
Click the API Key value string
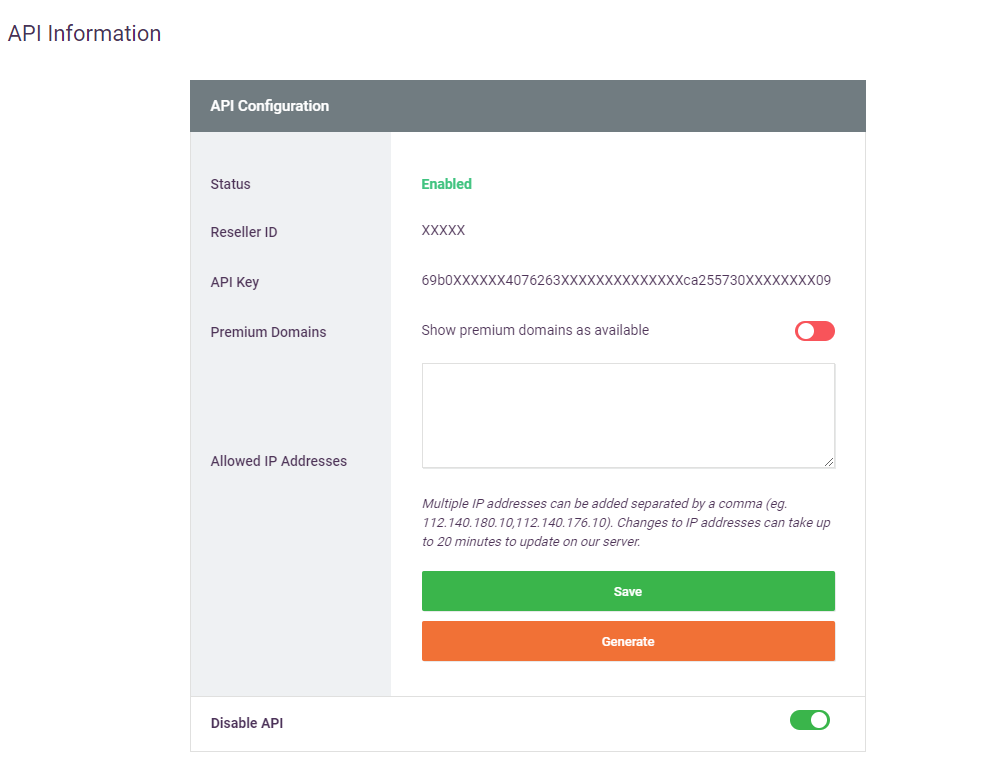click(625, 281)
